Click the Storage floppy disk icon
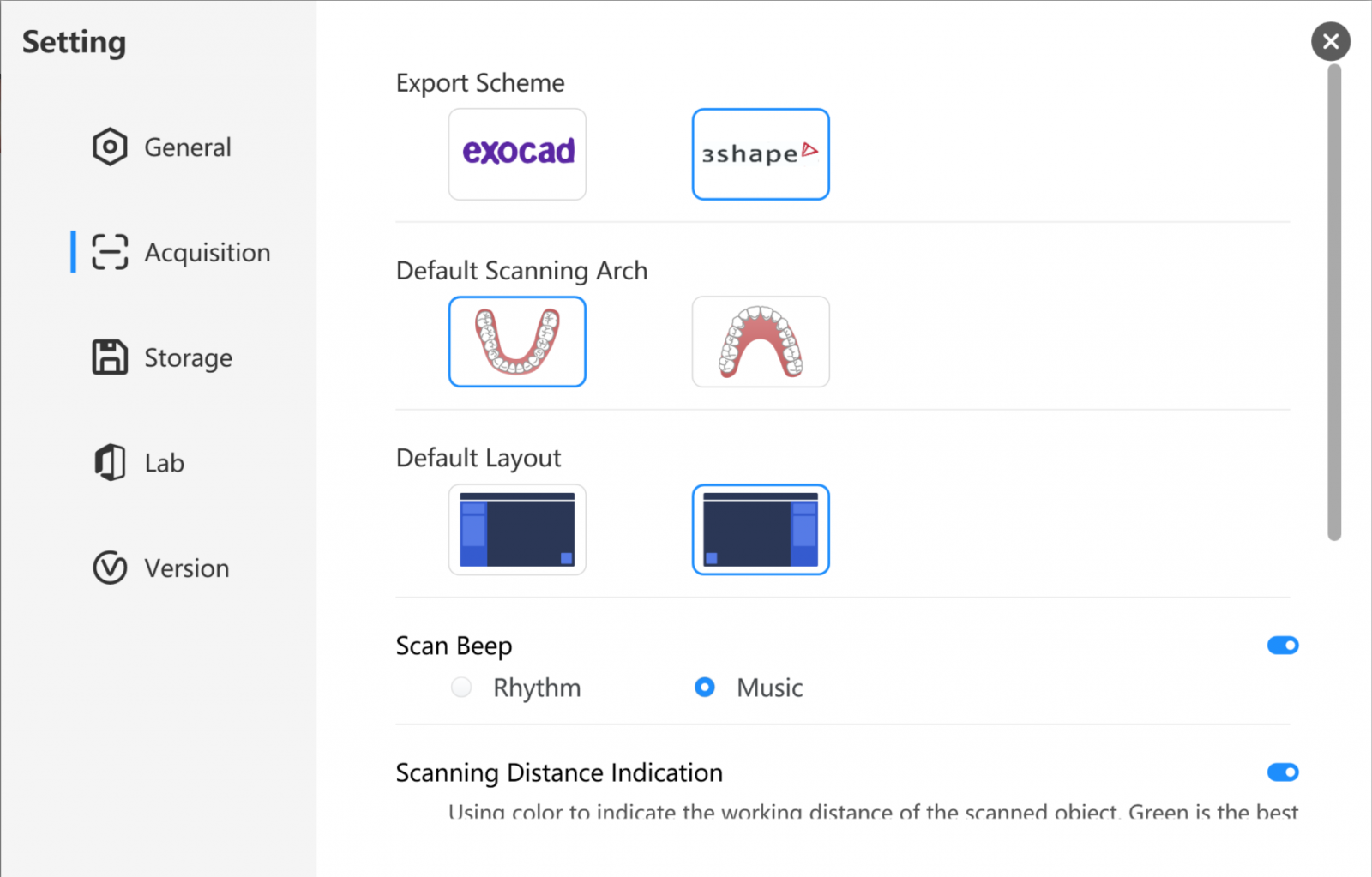 (x=110, y=357)
